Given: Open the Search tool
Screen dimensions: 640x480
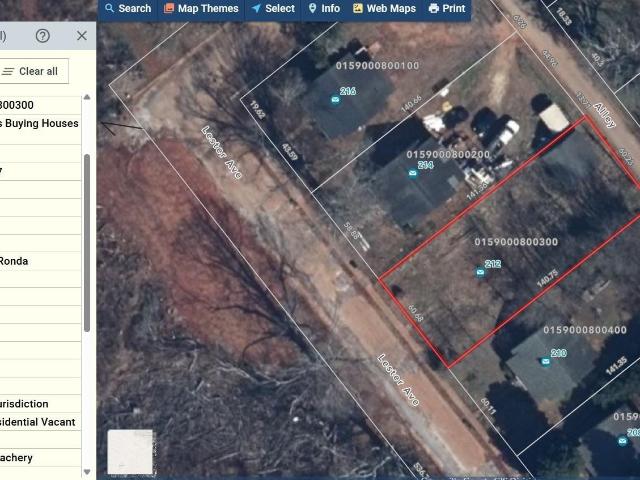Looking at the screenshot, I should 128,9.
